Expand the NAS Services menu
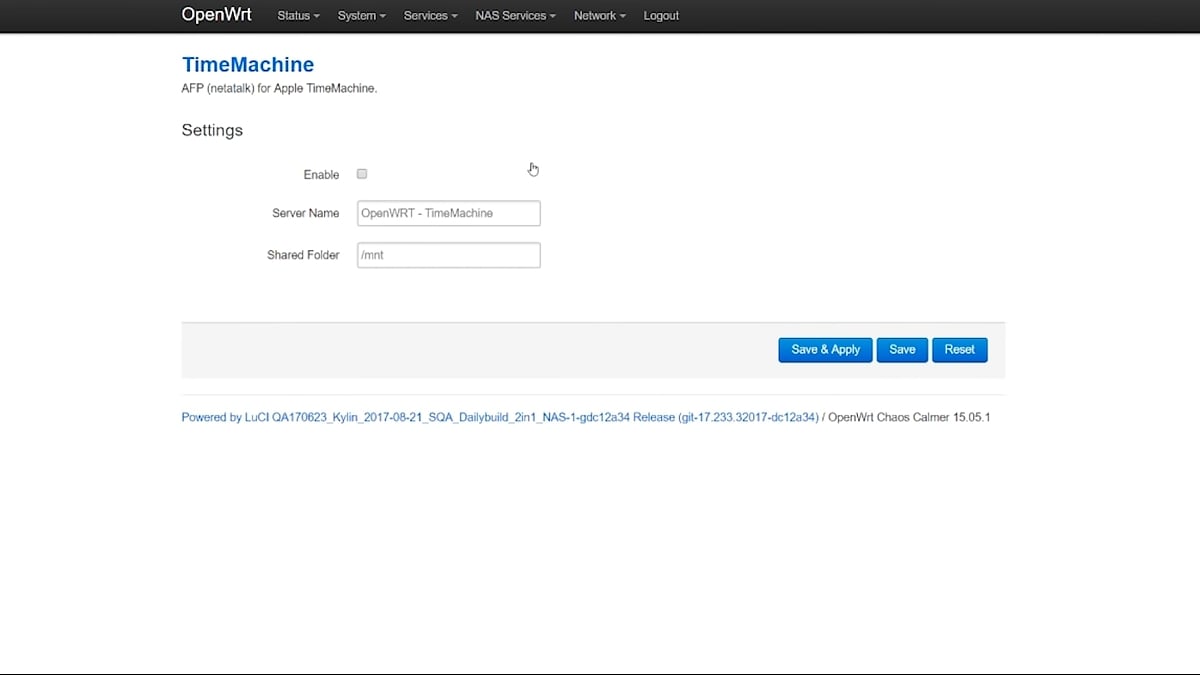The height and width of the screenshot is (675, 1200). tap(515, 16)
